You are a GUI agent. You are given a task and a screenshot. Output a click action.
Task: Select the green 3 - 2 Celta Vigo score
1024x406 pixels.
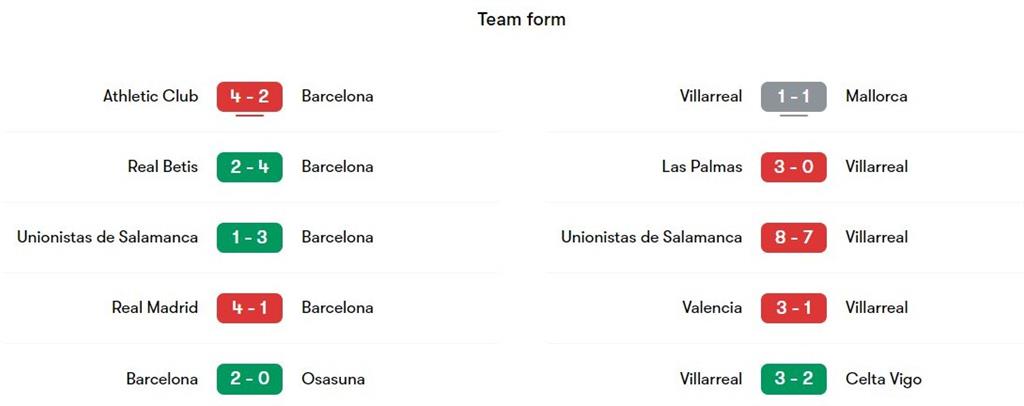pyautogui.click(x=793, y=379)
